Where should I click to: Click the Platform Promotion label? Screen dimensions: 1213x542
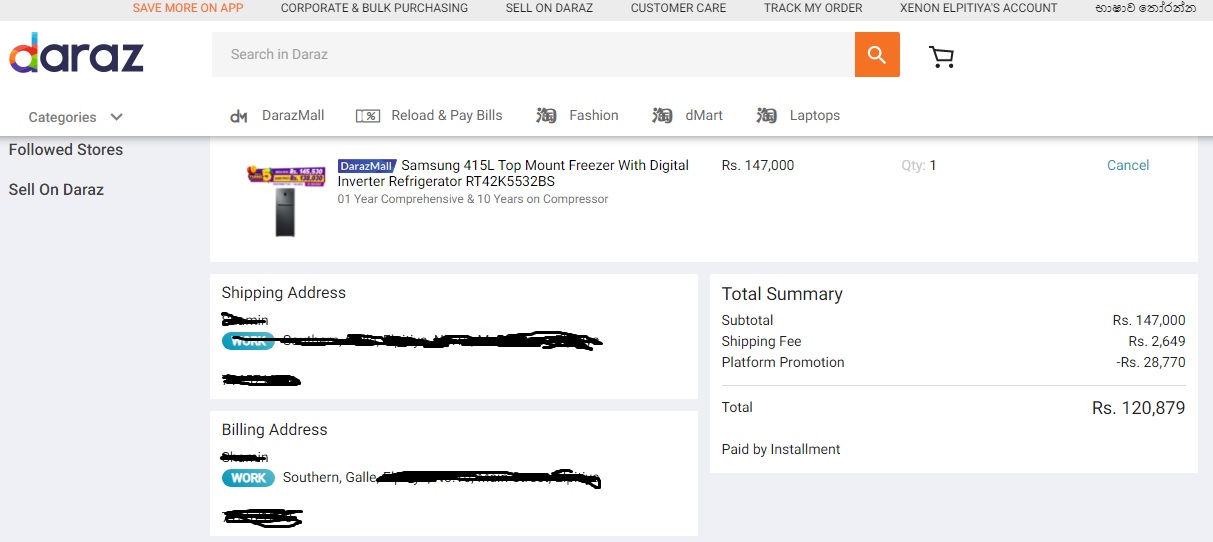783,363
